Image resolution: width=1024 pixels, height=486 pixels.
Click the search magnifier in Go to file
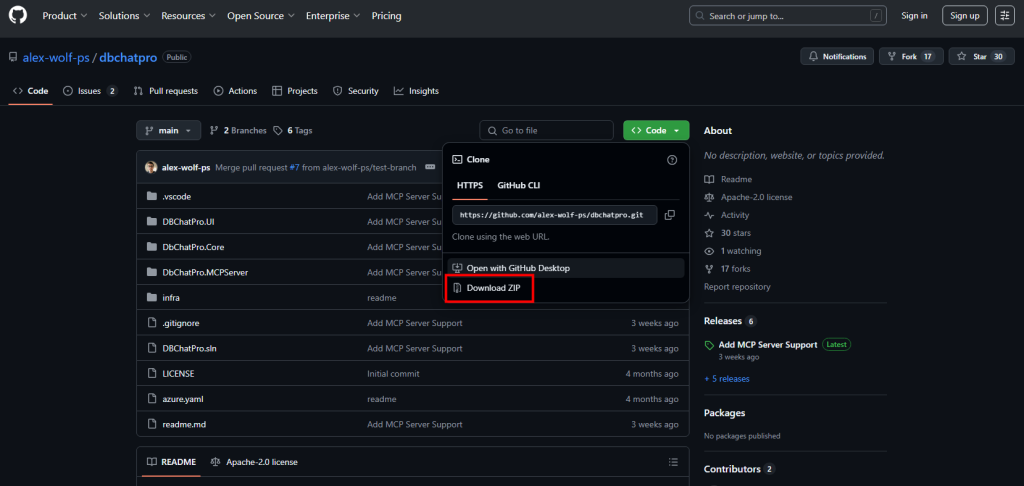click(x=492, y=131)
